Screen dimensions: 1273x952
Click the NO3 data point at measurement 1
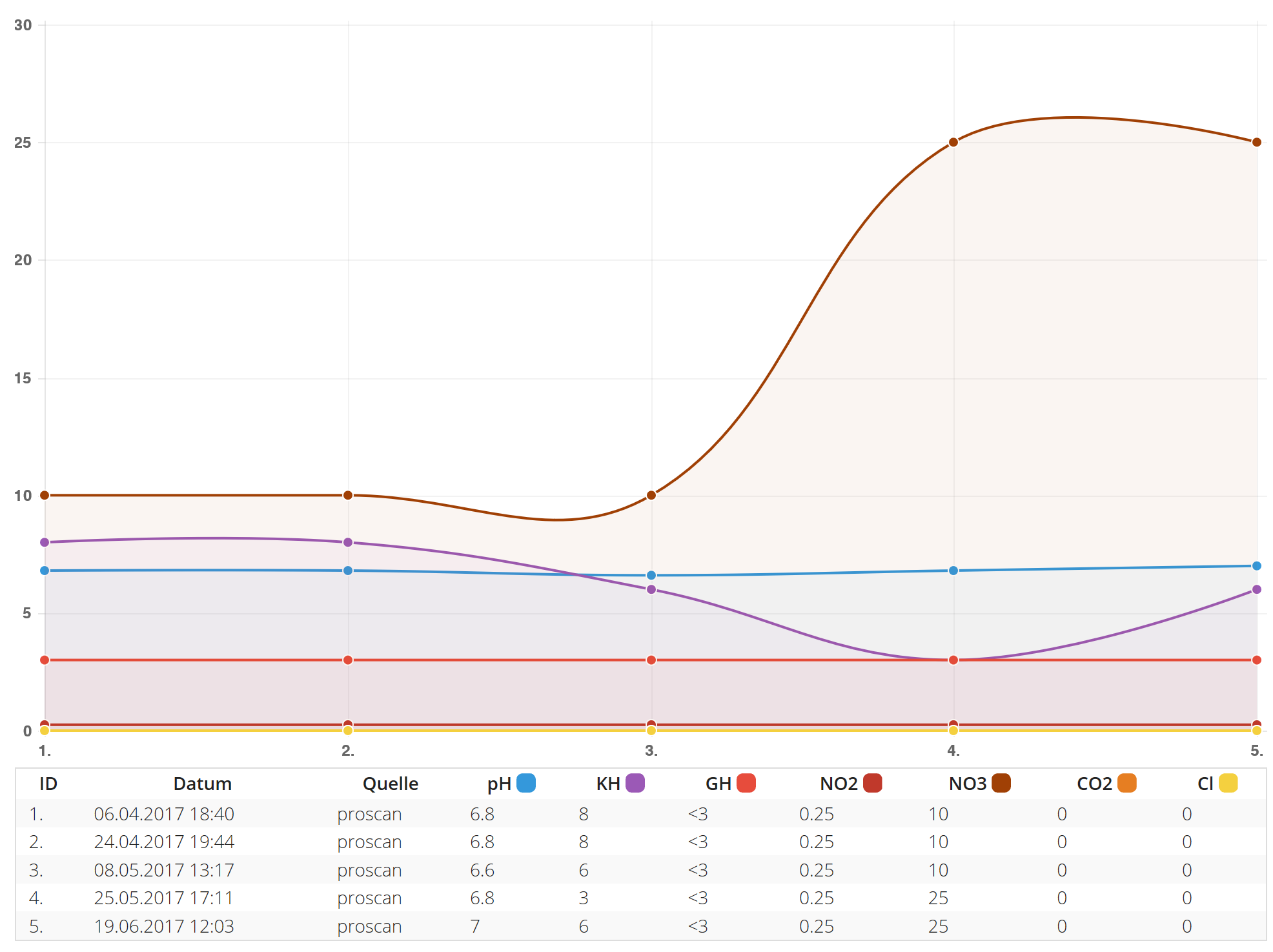[45, 495]
